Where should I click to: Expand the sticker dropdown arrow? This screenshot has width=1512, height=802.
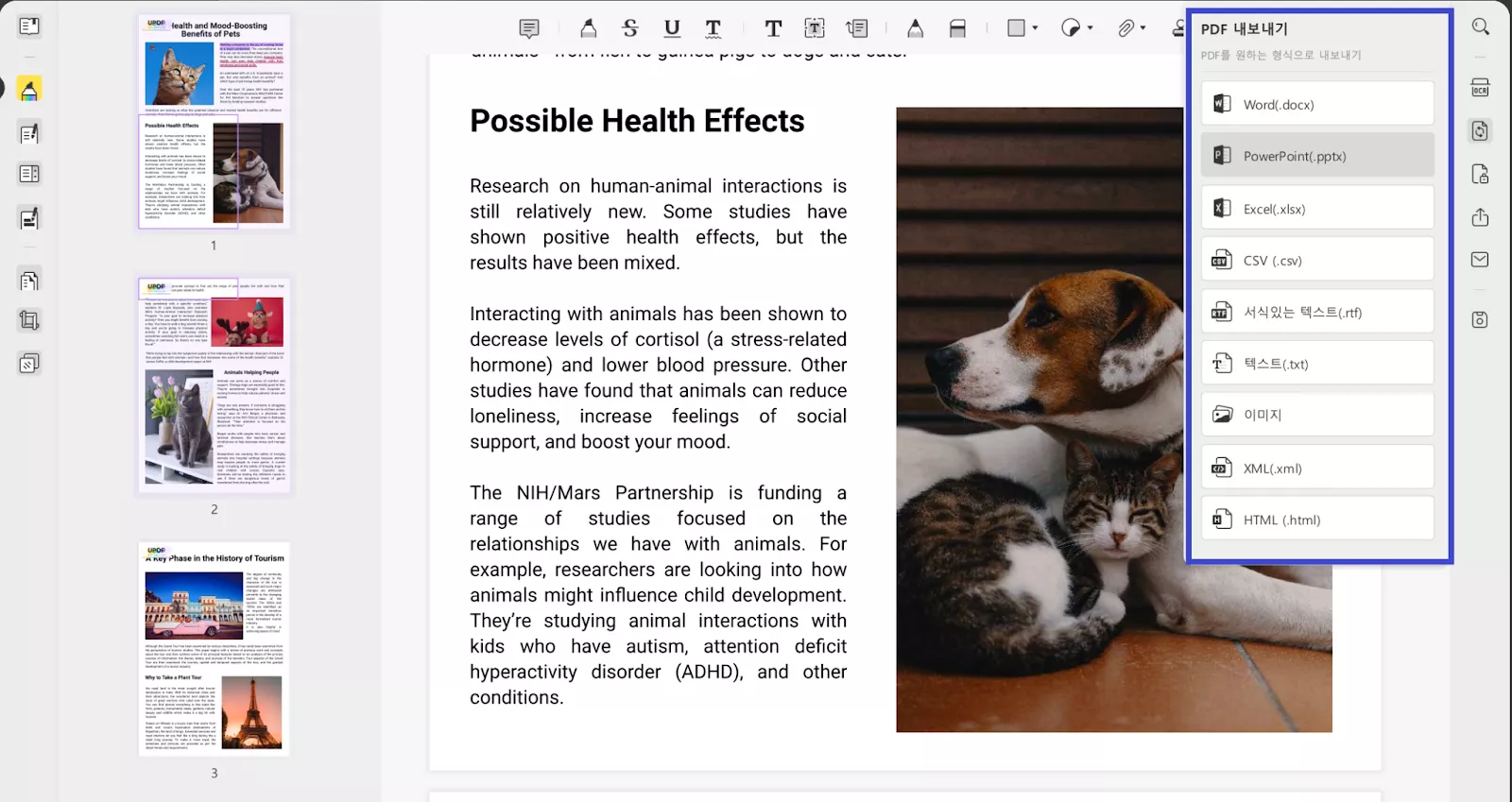point(1091,28)
